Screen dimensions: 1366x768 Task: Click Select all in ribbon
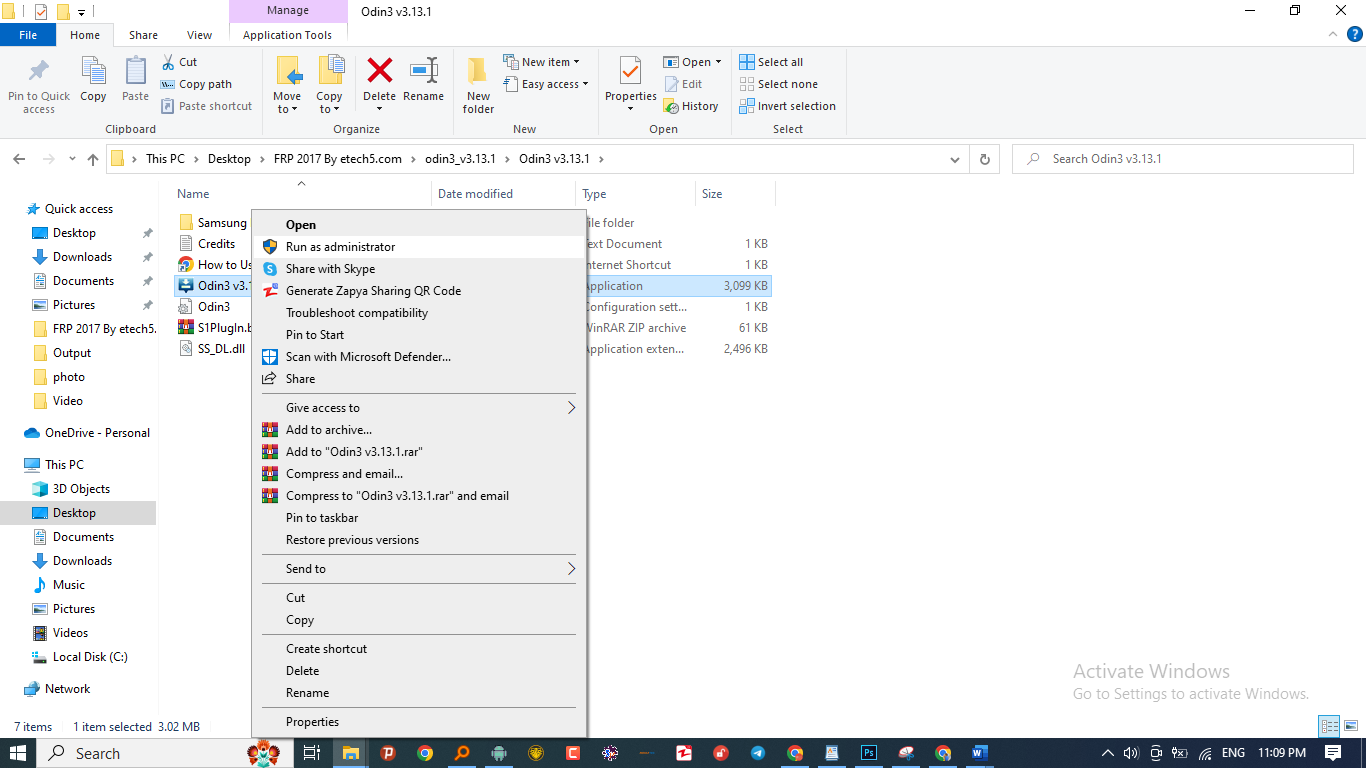point(771,62)
